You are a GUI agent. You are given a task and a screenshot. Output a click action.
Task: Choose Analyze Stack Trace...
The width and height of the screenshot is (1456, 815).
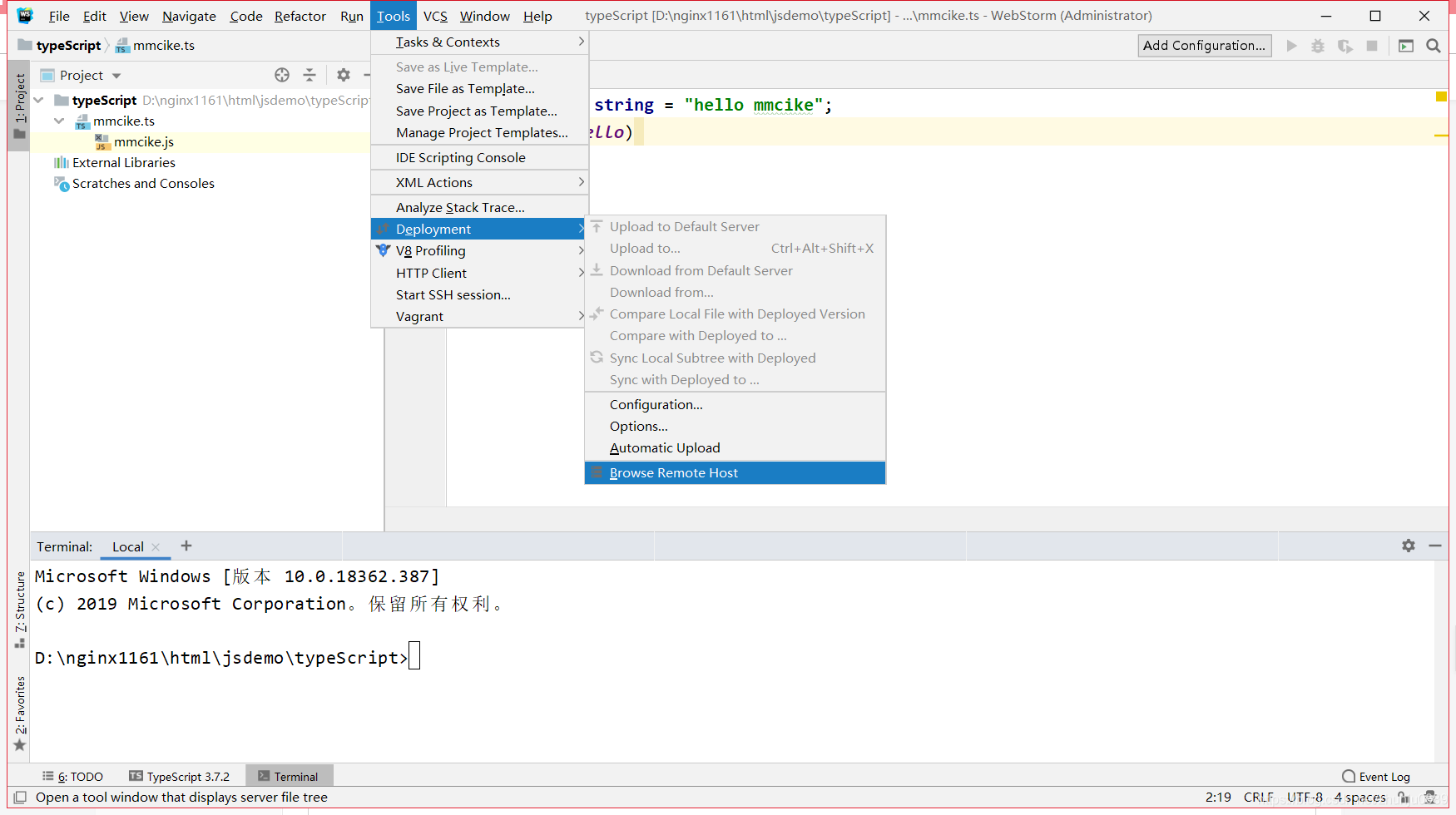480,208
